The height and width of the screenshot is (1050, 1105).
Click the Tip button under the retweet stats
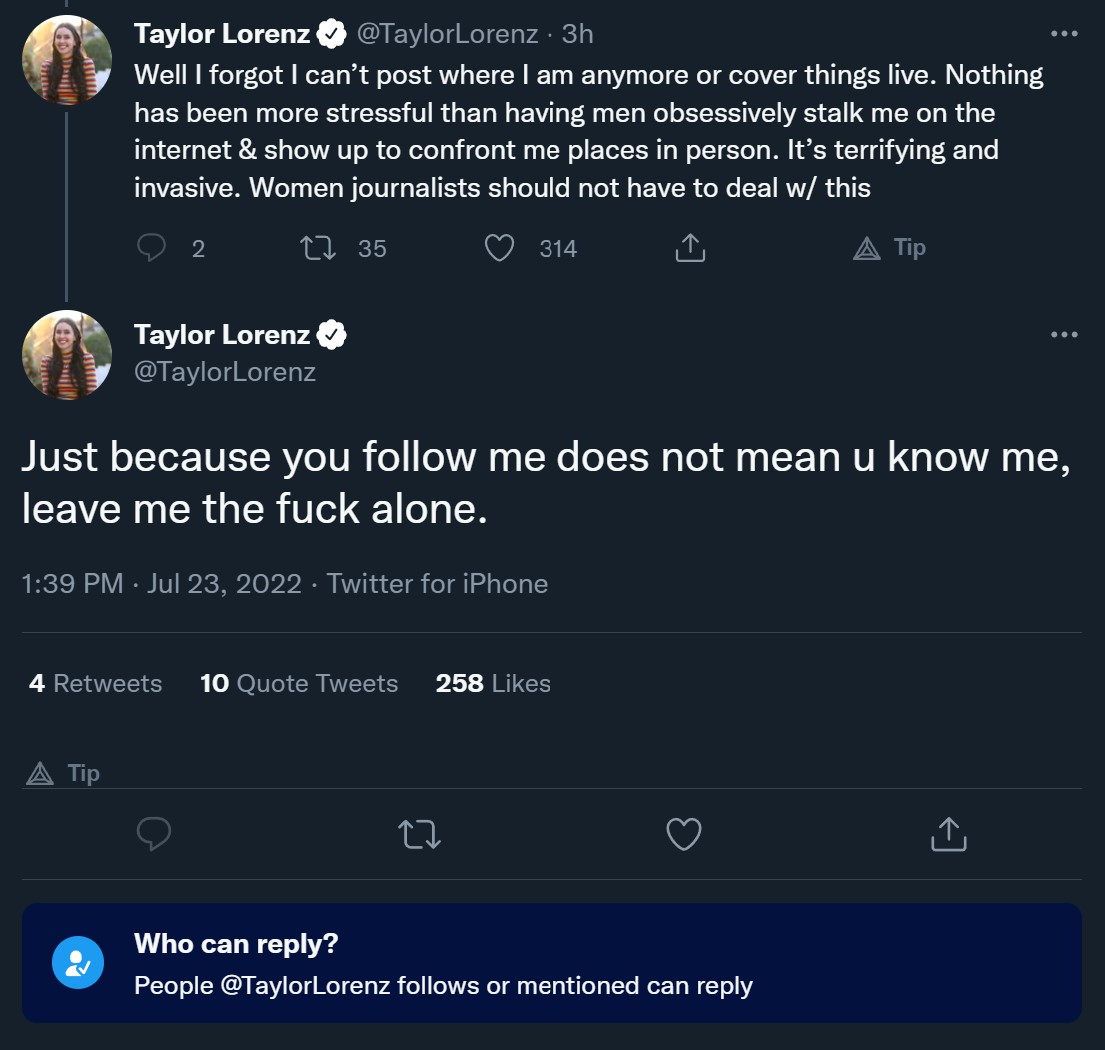coord(63,773)
